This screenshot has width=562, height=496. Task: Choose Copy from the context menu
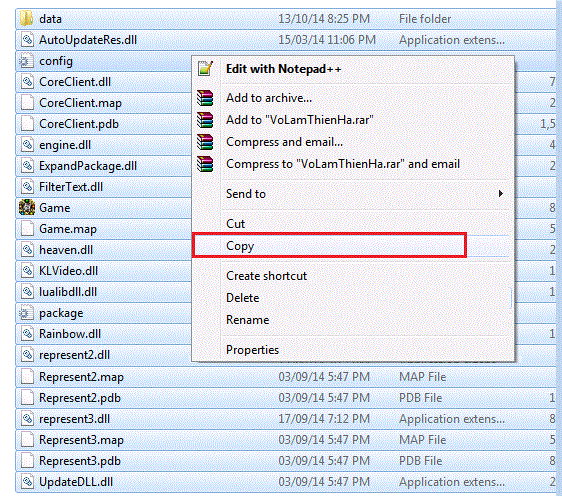point(240,246)
